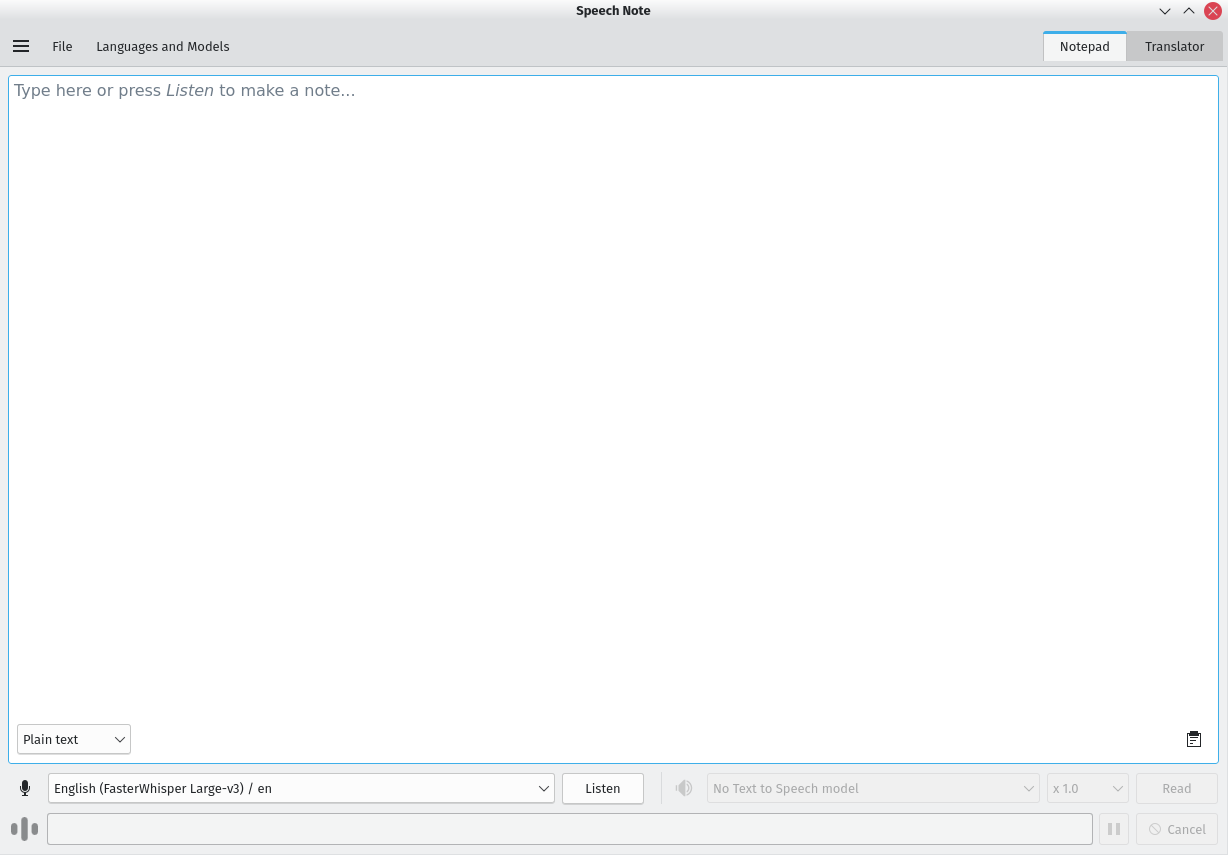Click the Cancel button

1177,829
